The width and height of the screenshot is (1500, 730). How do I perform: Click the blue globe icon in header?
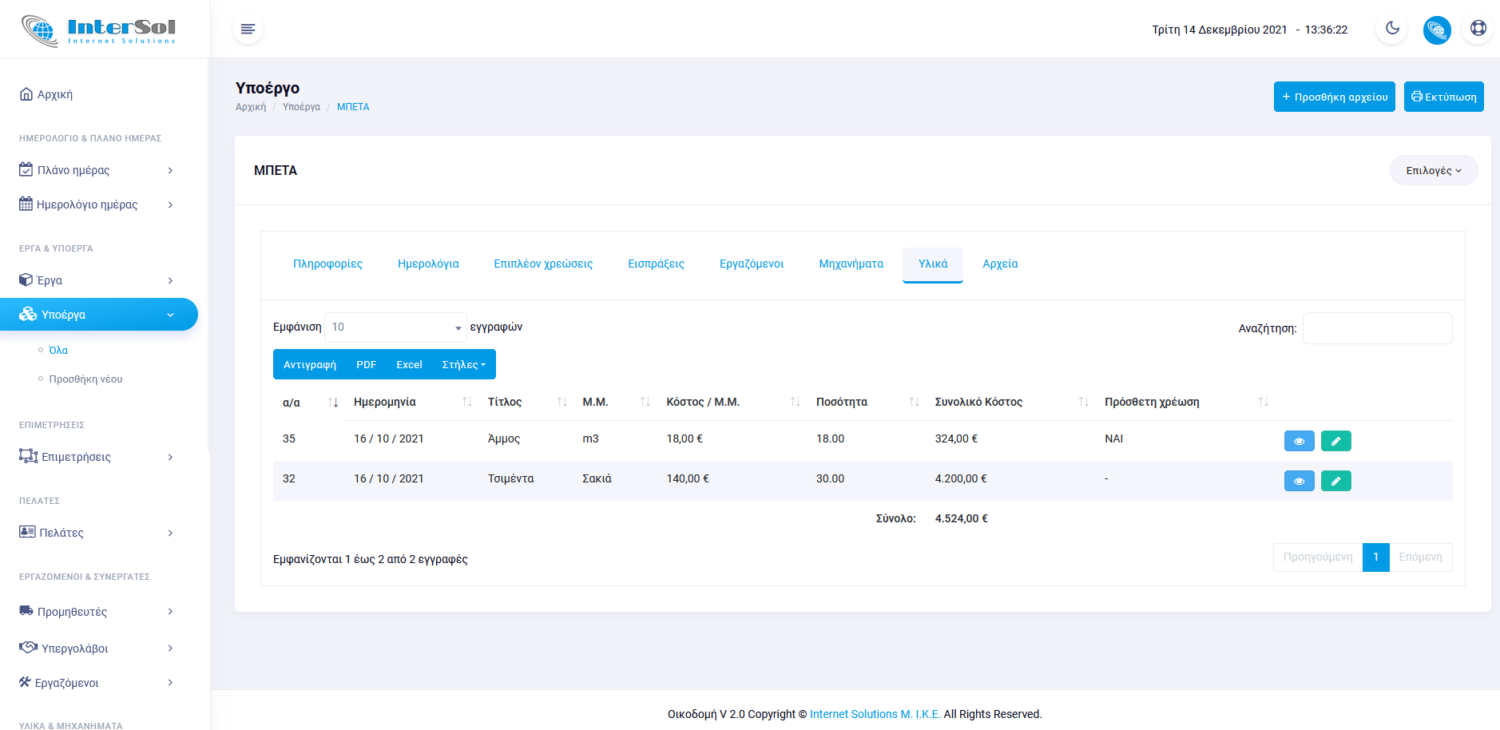coord(1436,29)
